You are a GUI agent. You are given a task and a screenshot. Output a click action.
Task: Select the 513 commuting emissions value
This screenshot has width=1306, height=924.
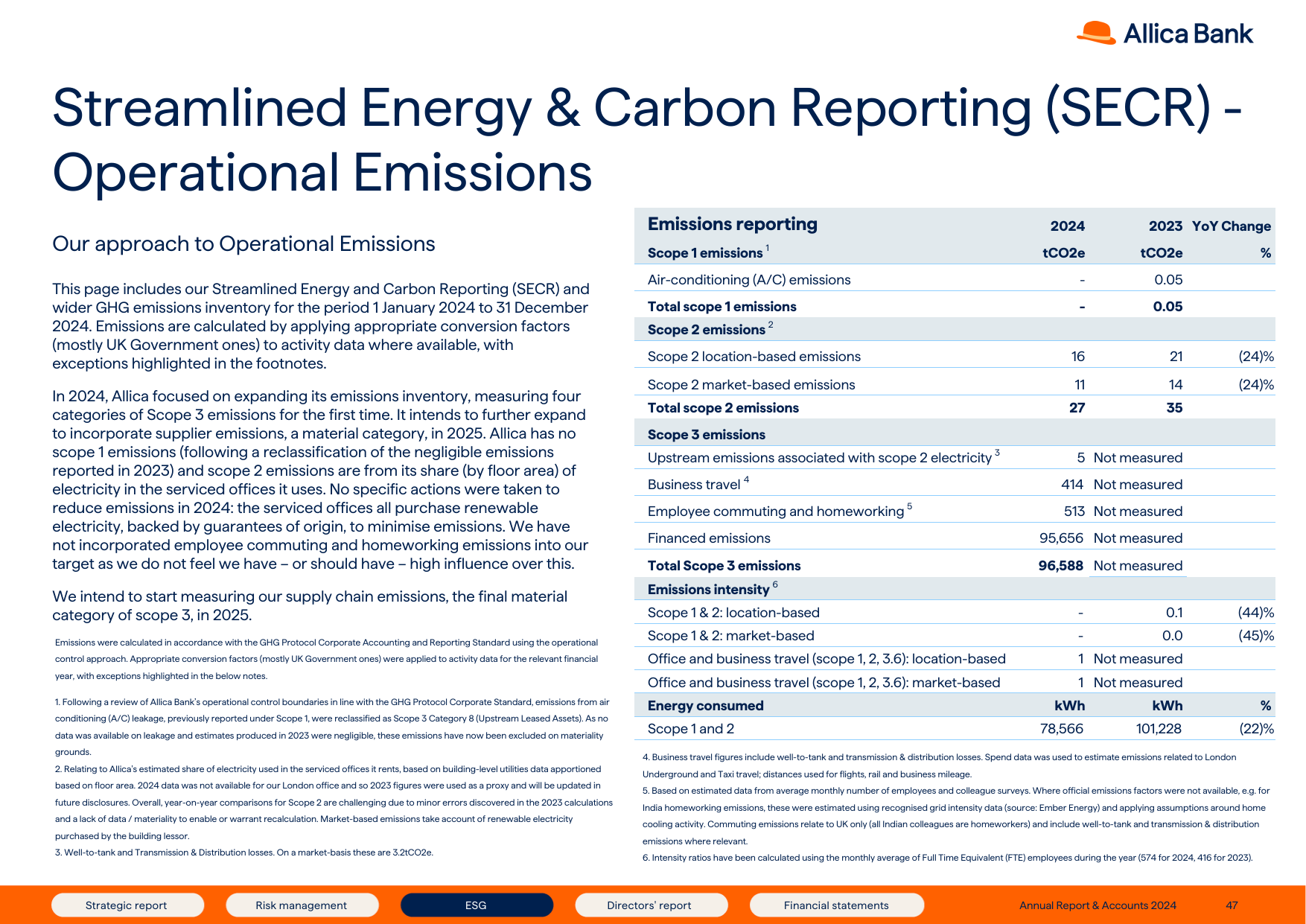(1074, 512)
